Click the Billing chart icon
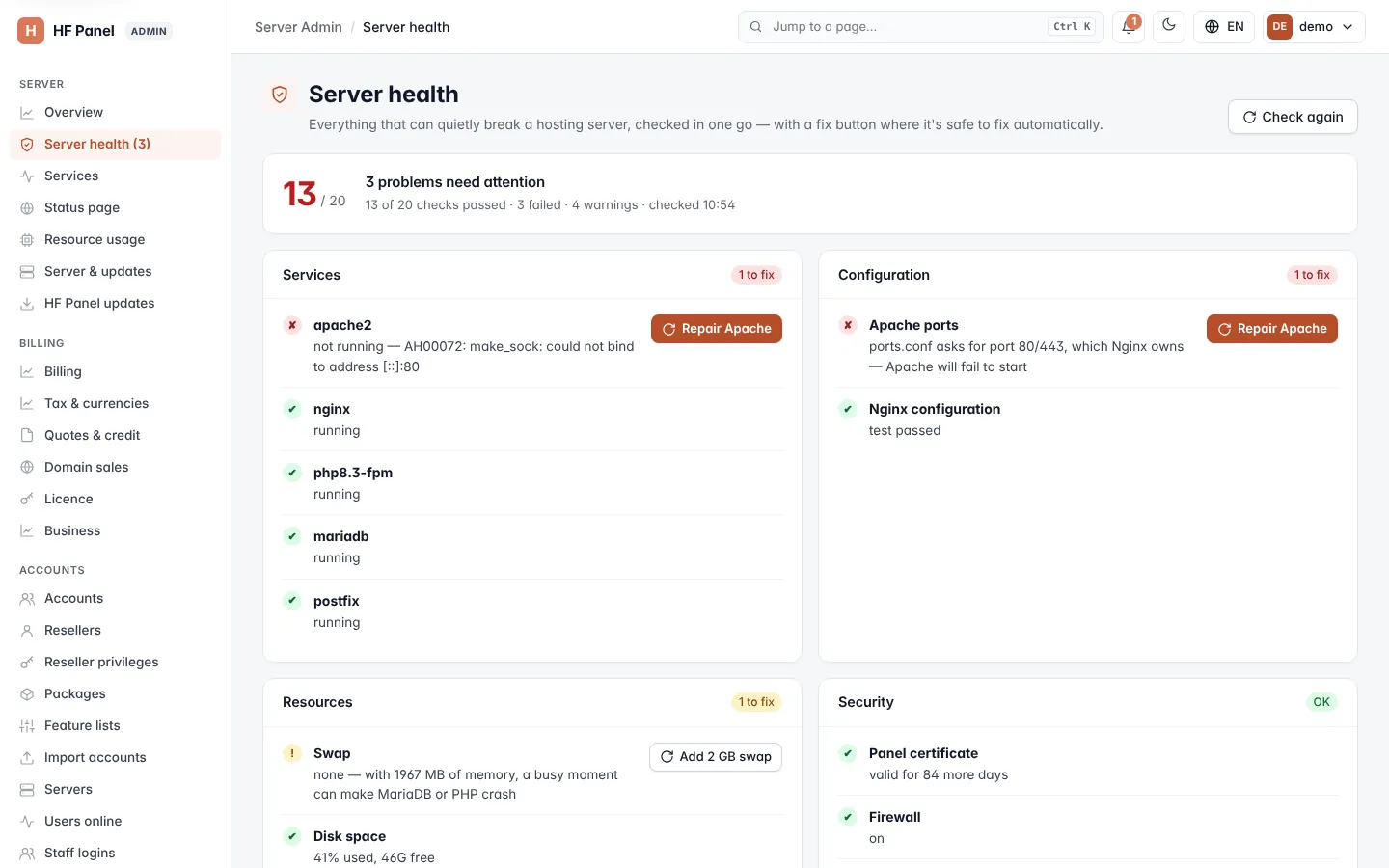Viewport: 1389px width, 868px height. (x=27, y=371)
